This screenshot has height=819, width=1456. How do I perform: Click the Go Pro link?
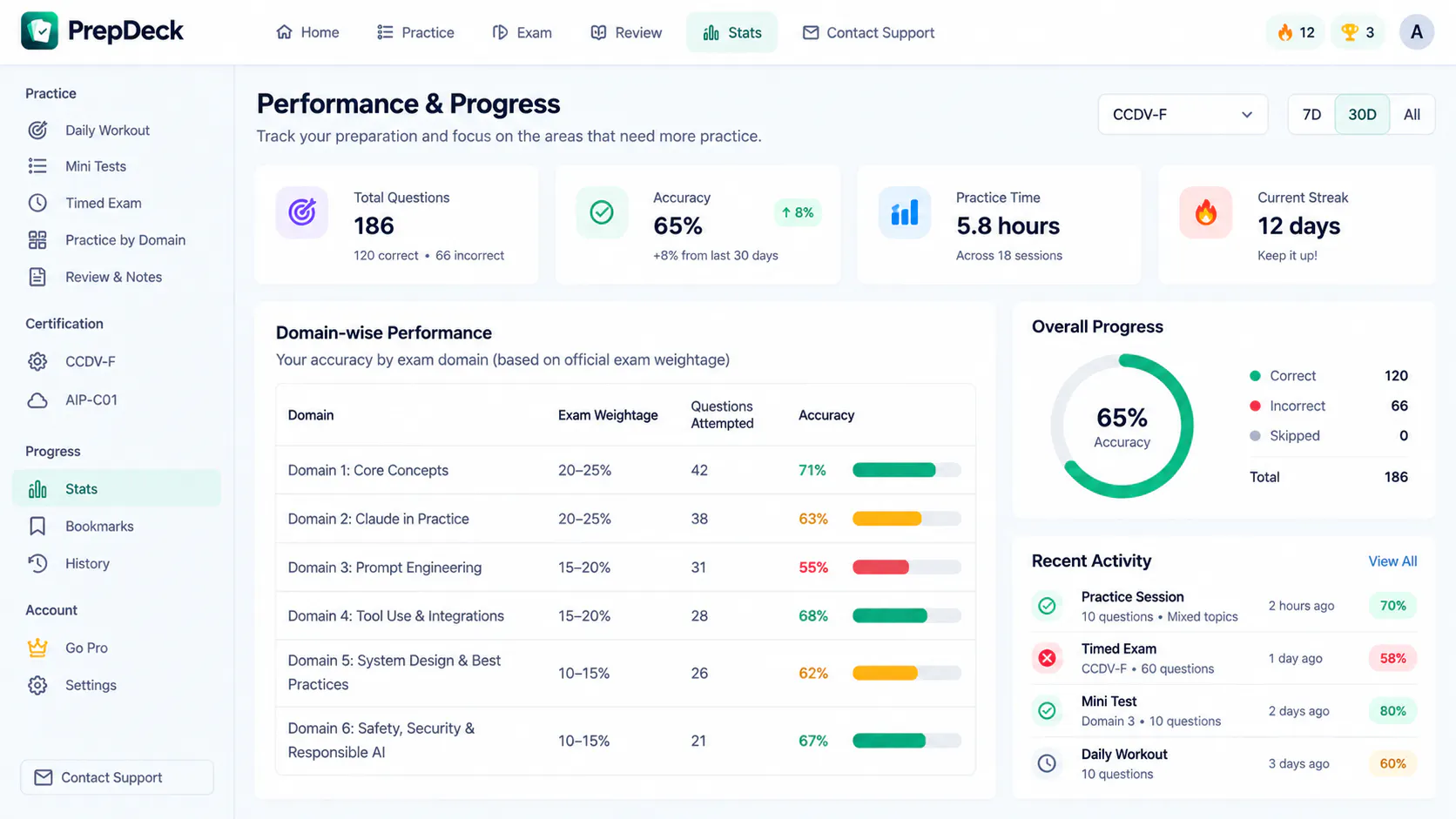(x=86, y=648)
